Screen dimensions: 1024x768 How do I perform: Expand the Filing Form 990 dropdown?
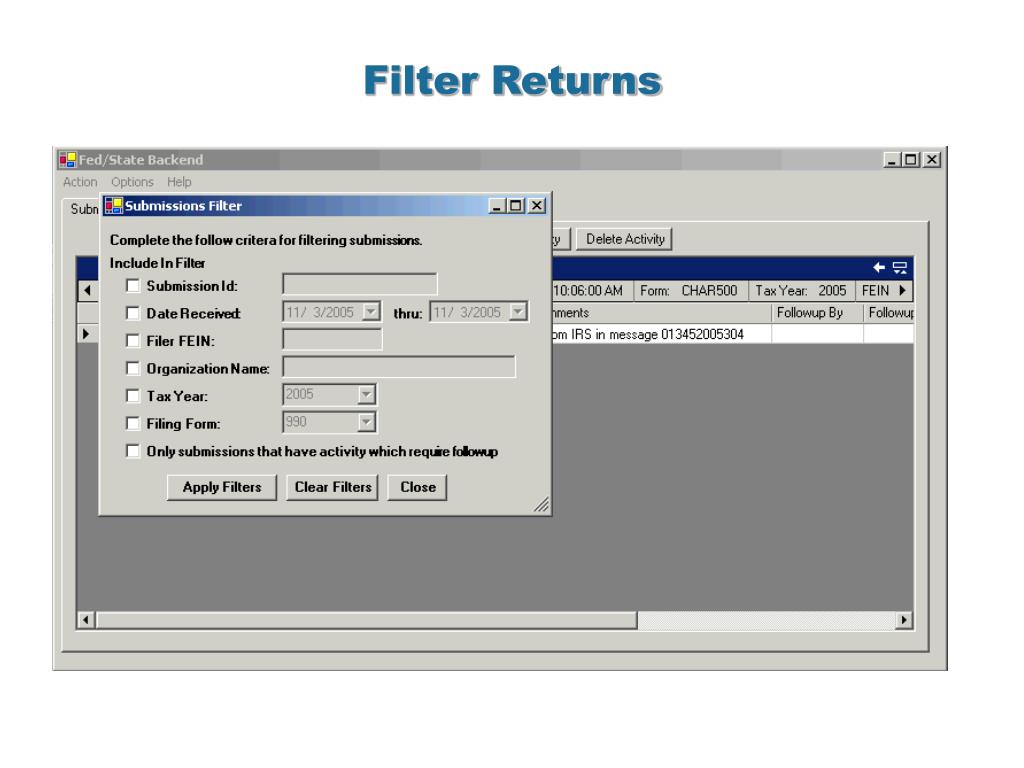(366, 422)
